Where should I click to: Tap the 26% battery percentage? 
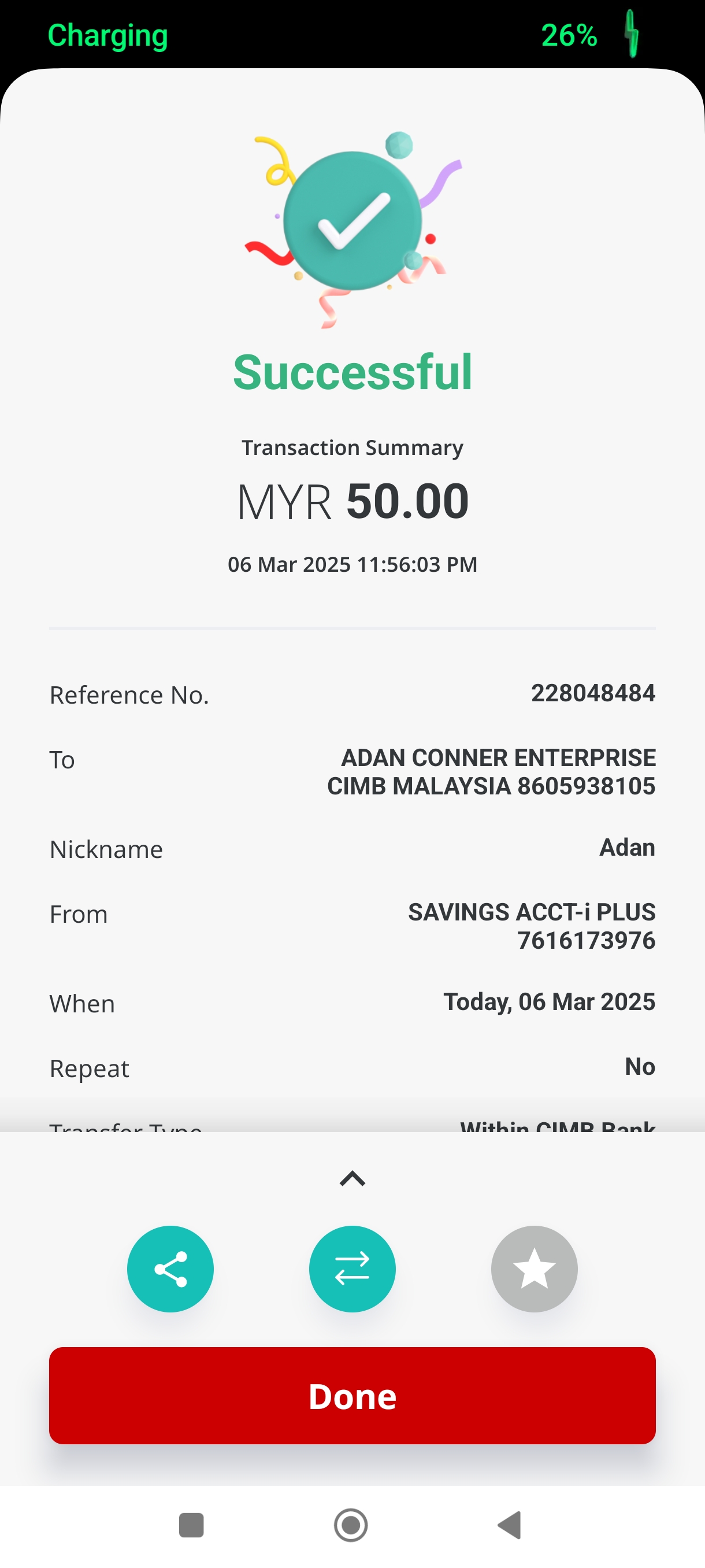point(569,35)
